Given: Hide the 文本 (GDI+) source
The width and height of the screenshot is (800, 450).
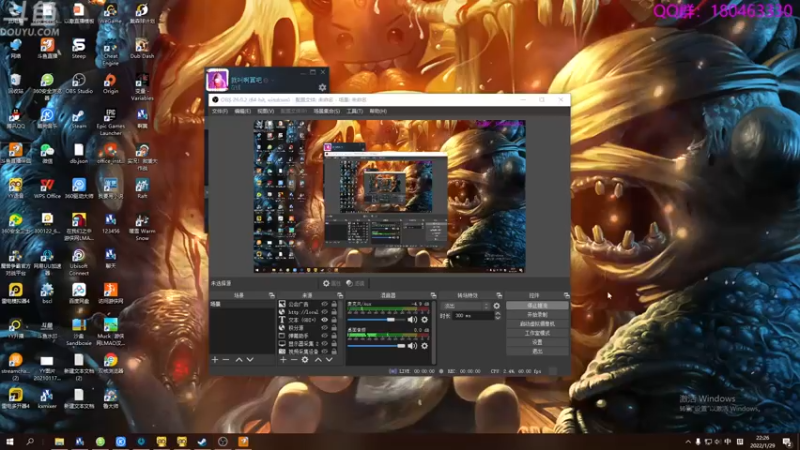Looking at the screenshot, I should 324,320.
